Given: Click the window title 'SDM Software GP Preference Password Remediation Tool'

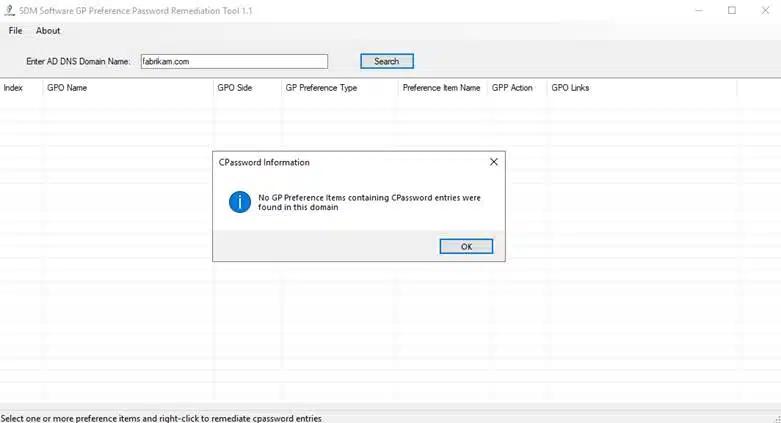Looking at the screenshot, I should click(135, 10).
